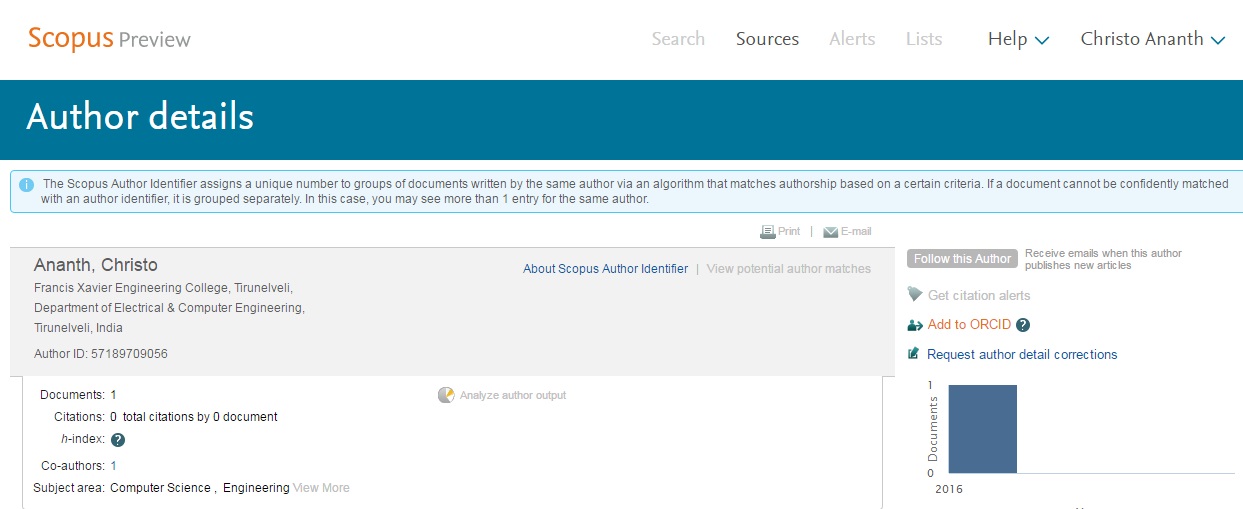Get citation alerts for this author

point(978,296)
